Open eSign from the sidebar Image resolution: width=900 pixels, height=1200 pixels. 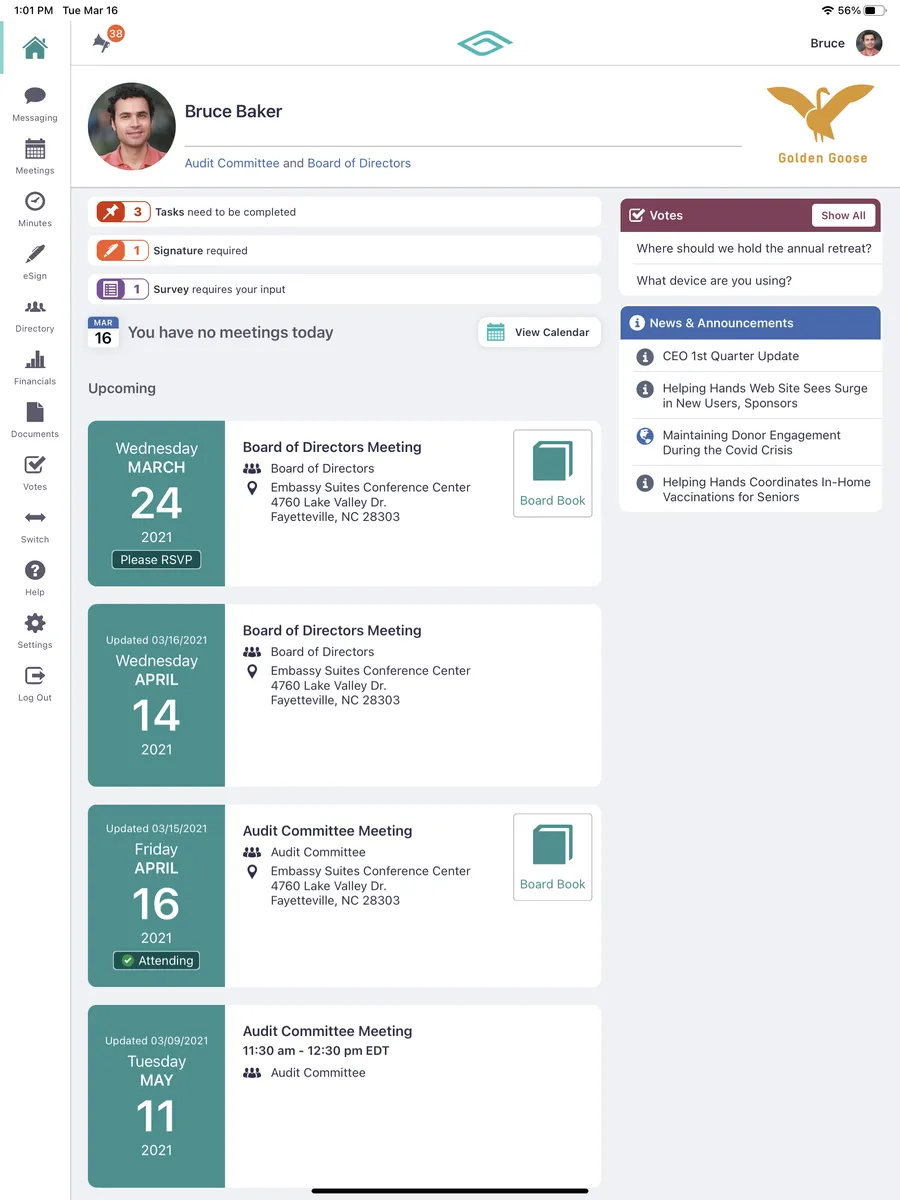click(35, 262)
